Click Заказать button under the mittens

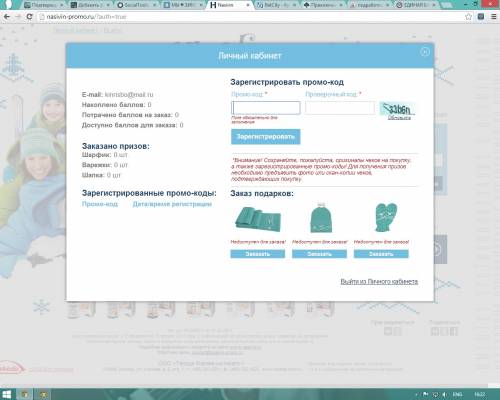coord(381,254)
